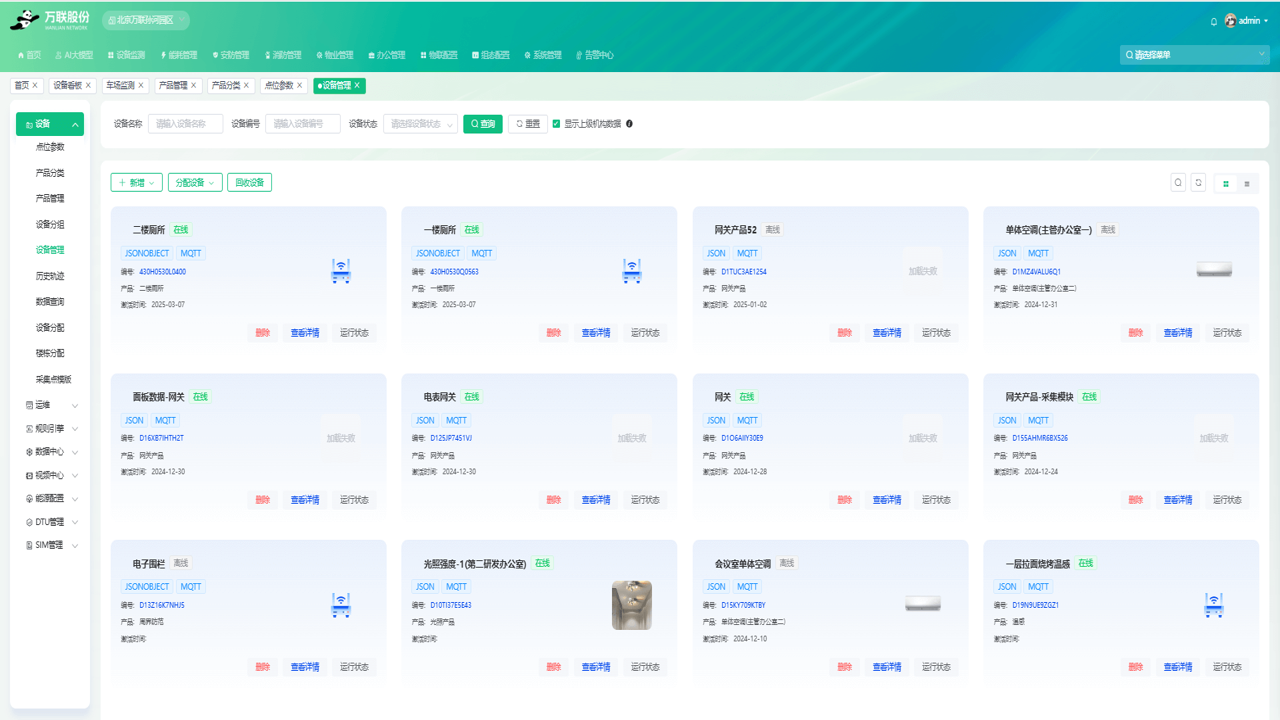Screen dimensions: 1280x720
Task: Click the 查询 search button
Action: (x=483, y=124)
